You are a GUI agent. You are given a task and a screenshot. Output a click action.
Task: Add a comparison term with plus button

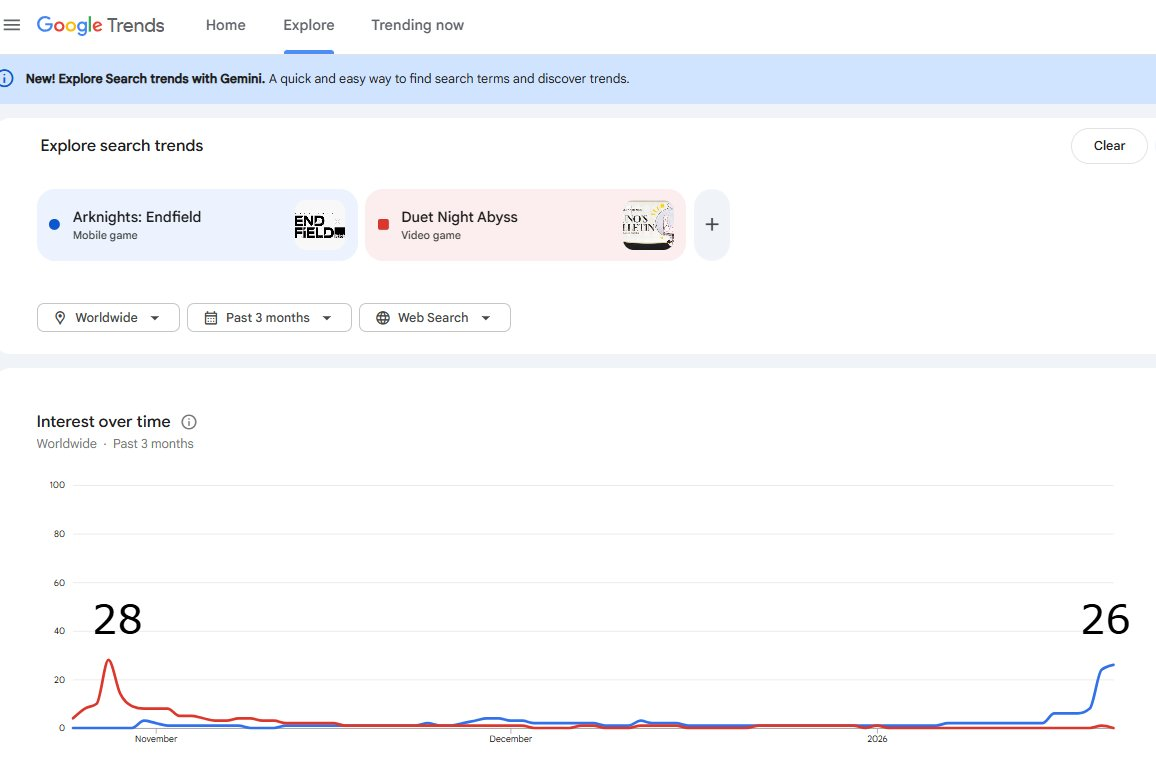pos(711,225)
